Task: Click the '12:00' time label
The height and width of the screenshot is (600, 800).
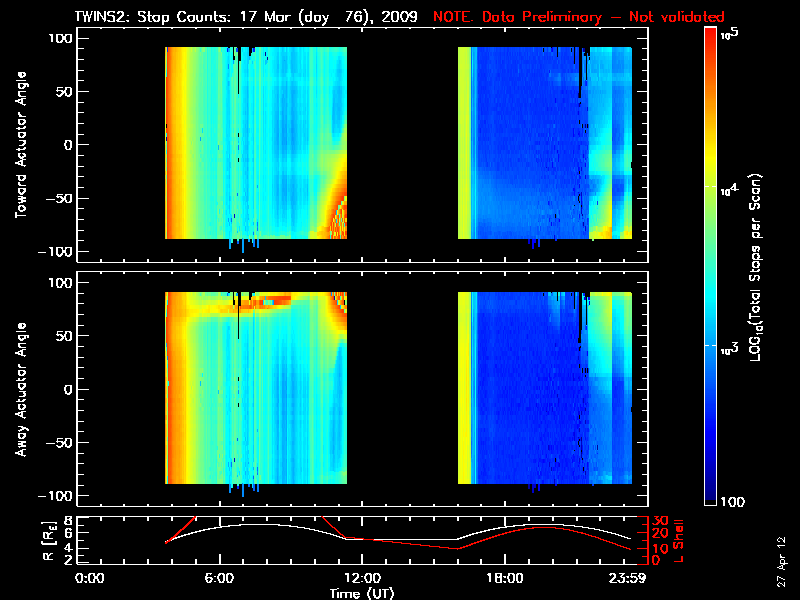Action: 362,578
